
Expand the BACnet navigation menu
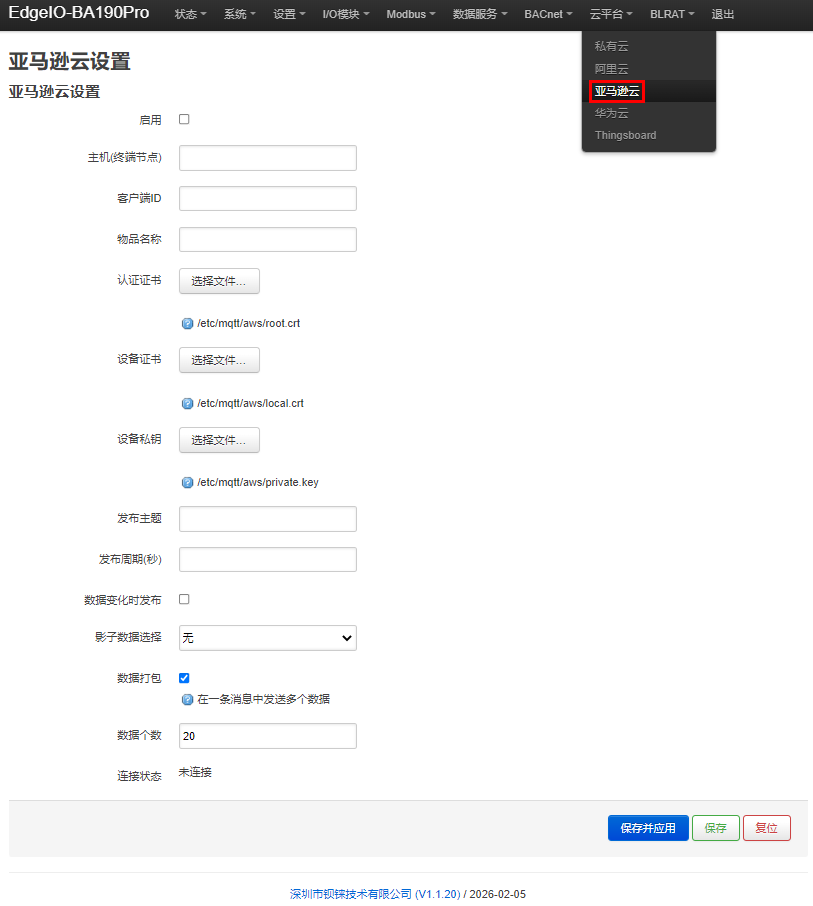coord(548,14)
